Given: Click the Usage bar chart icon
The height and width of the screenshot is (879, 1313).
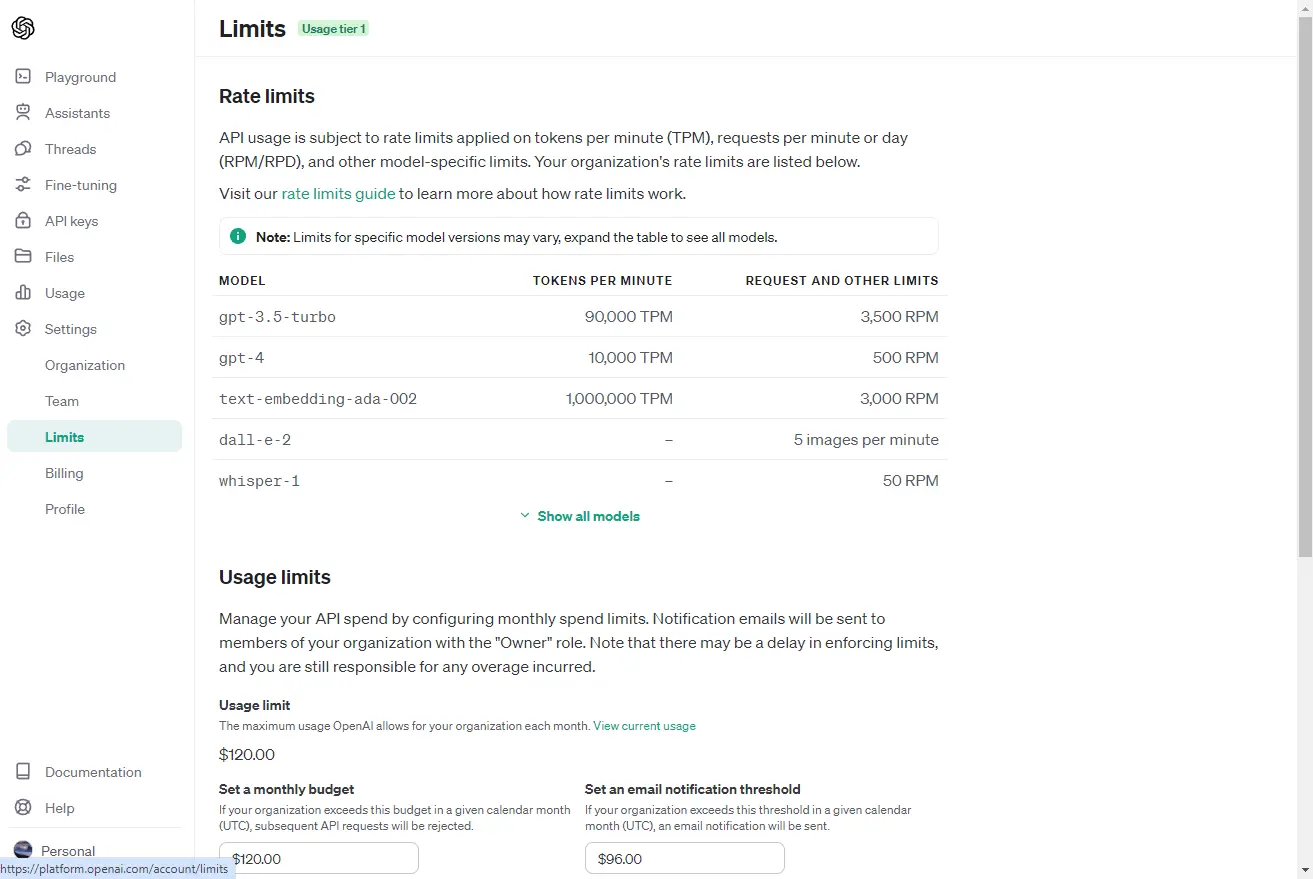Looking at the screenshot, I should 23,293.
